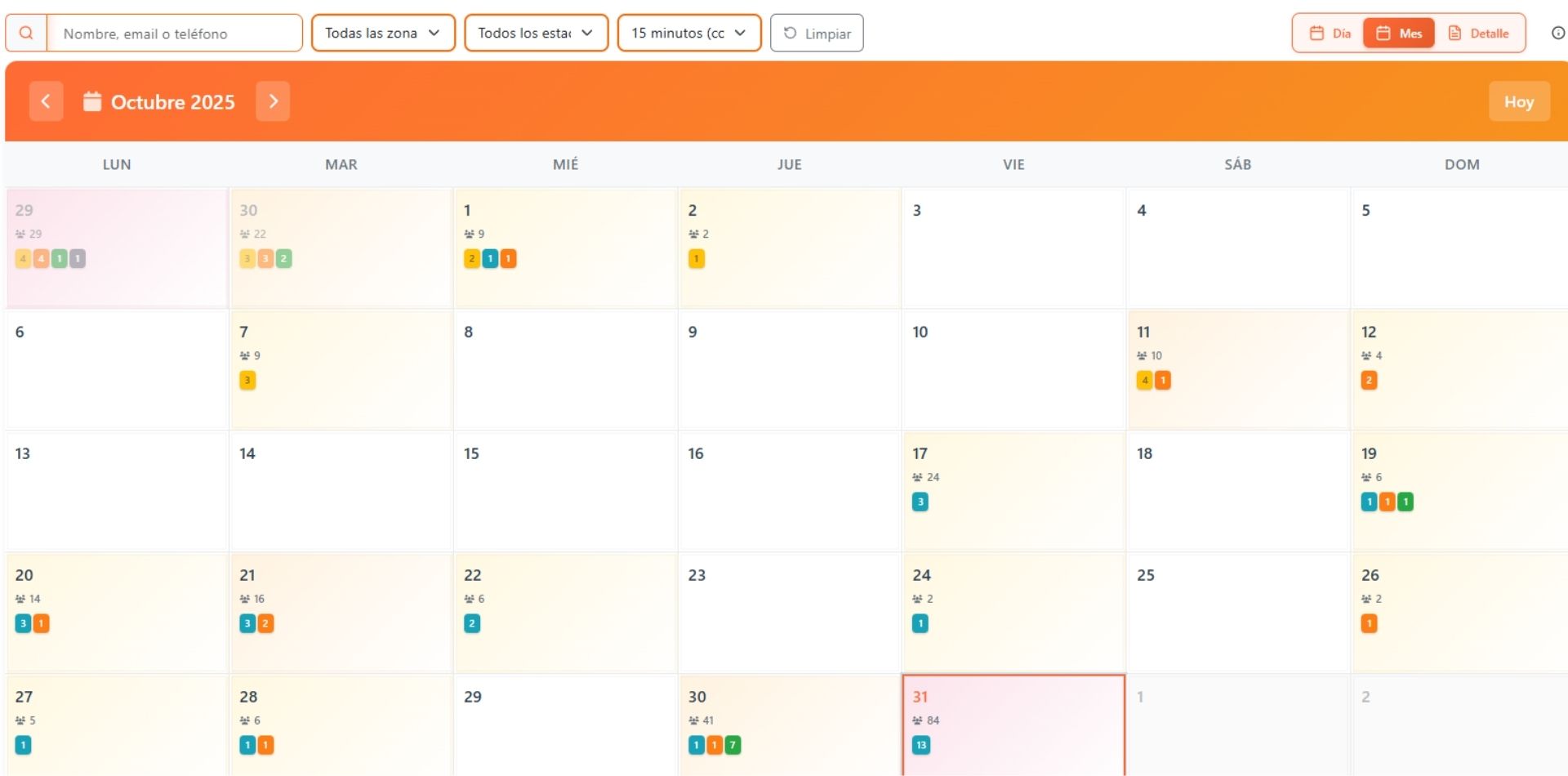The height and width of the screenshot is (776, 1568).
Task: Click green badge on October 19
Action: [x=1405, y=502]
